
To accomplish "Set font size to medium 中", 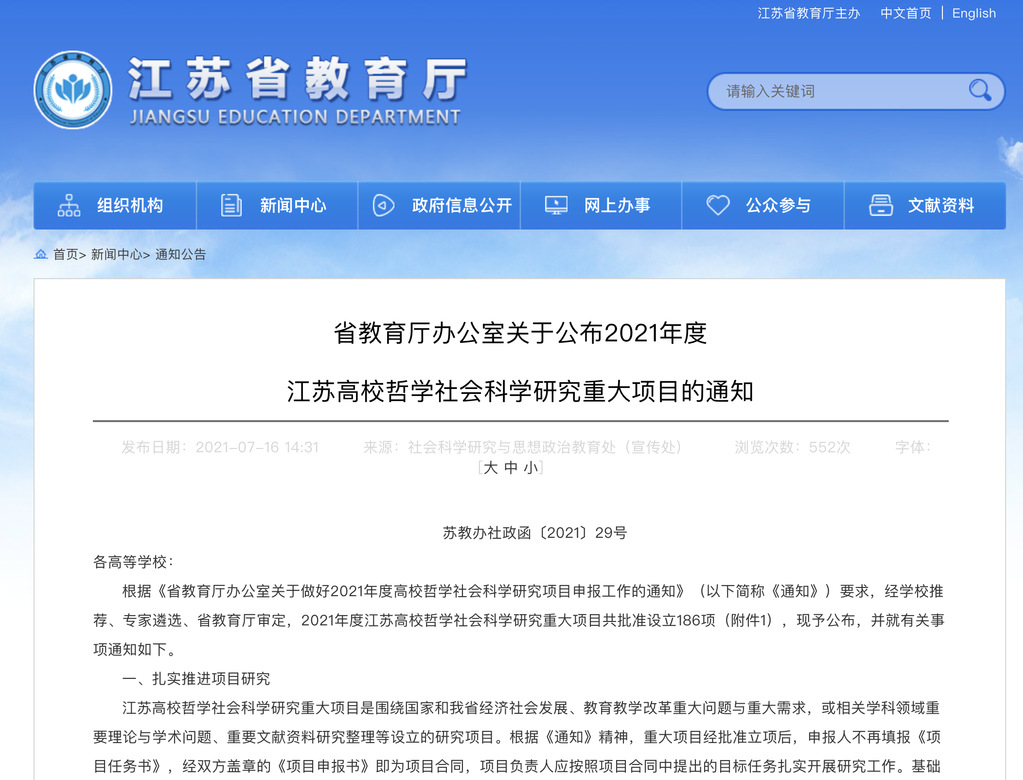I will coord(510,467).
